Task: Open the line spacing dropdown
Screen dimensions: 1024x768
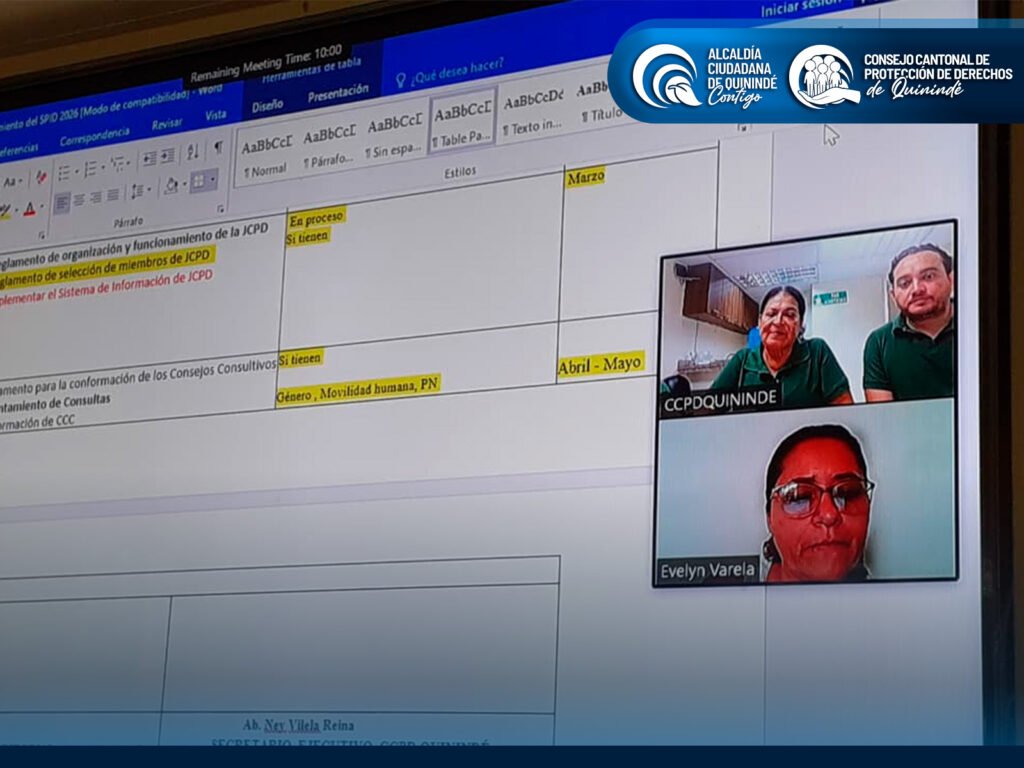Action: [x=139, y=191]
